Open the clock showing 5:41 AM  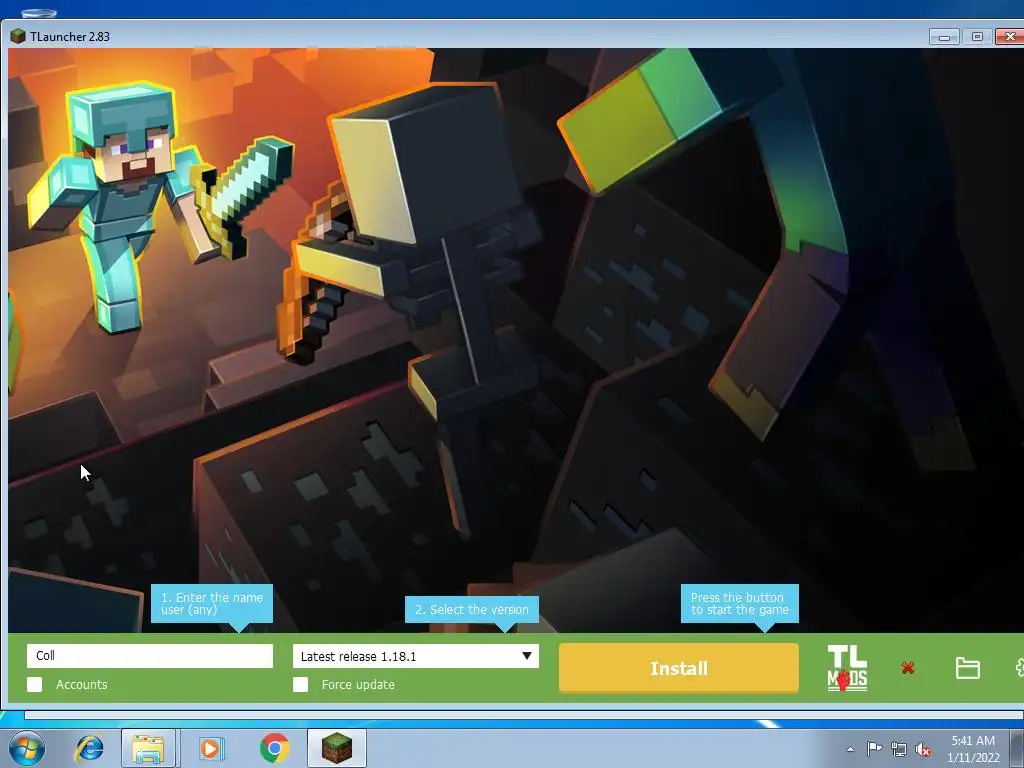[973, 748]
